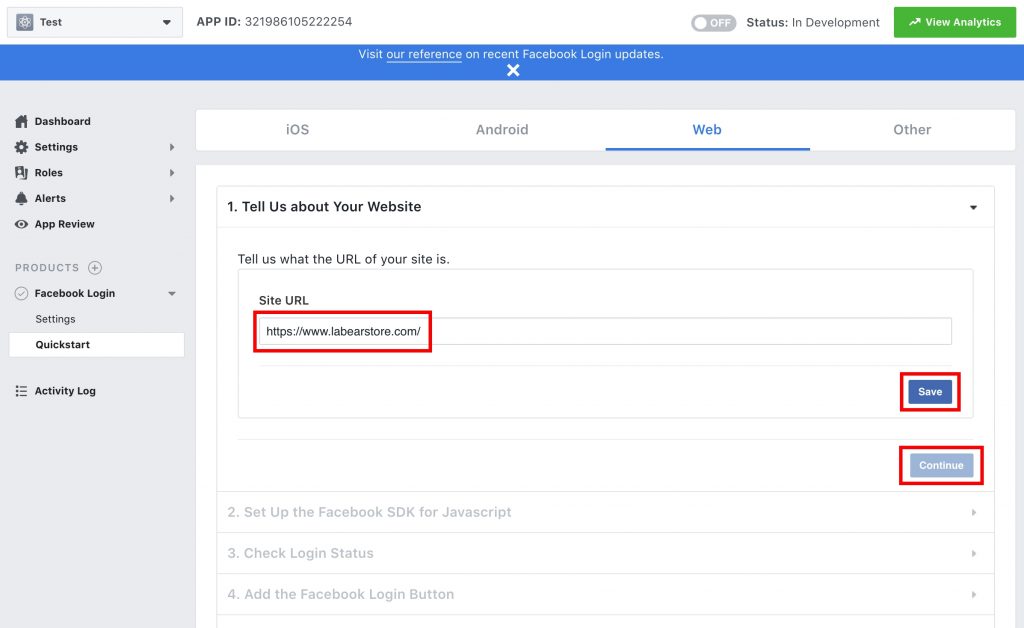Click the App Review eye icon
Image resolution: width=1024 pixels, height=628 pixels.
(x=22, y=224)
